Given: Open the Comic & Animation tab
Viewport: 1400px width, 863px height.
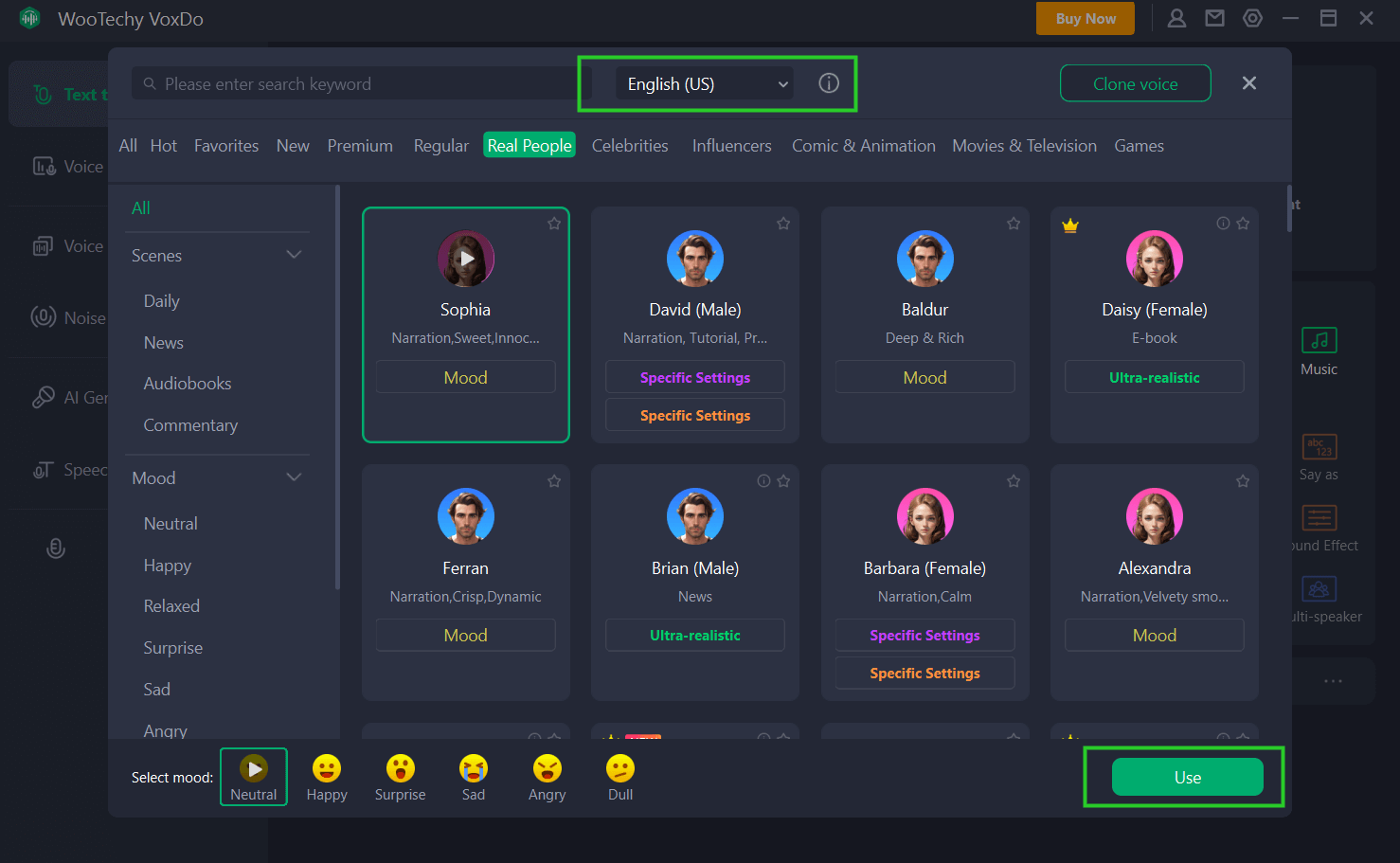Looking at the screenshot, I should tap(863, 146).
